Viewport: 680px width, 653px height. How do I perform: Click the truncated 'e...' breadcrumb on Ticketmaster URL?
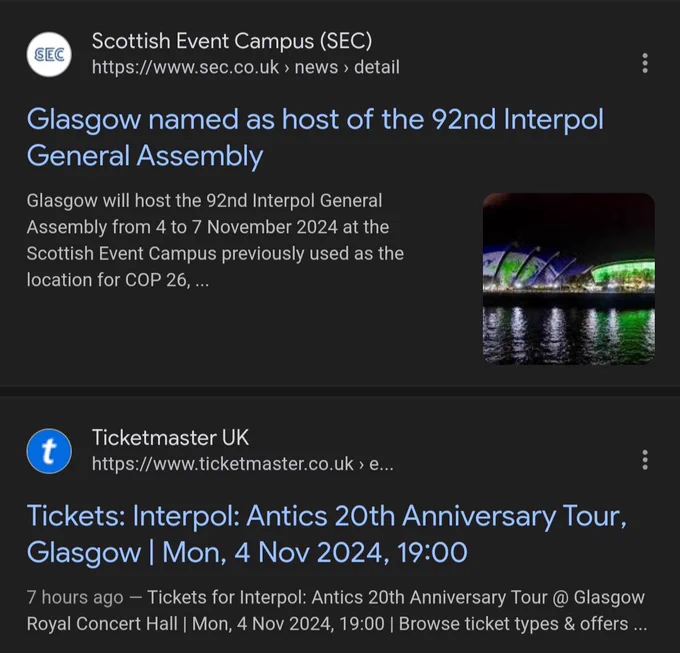pos(381,464)
